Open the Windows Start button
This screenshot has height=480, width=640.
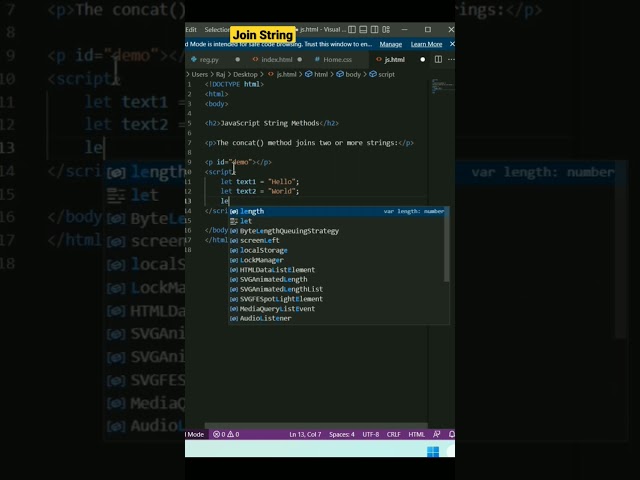tap(433, 451)
